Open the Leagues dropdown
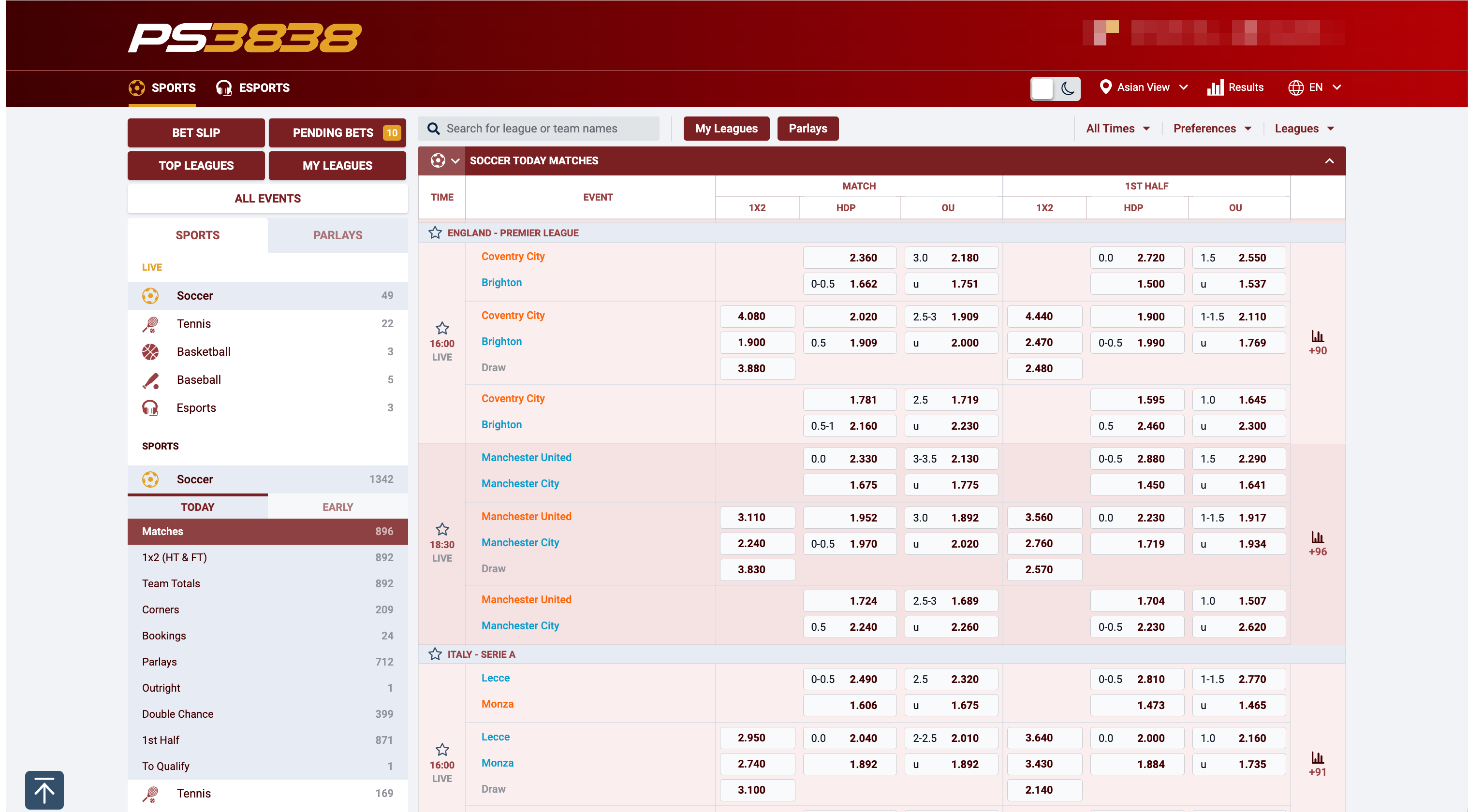Image resolution: width=1468 pixels, height=812 pixels. [1305, 129]
